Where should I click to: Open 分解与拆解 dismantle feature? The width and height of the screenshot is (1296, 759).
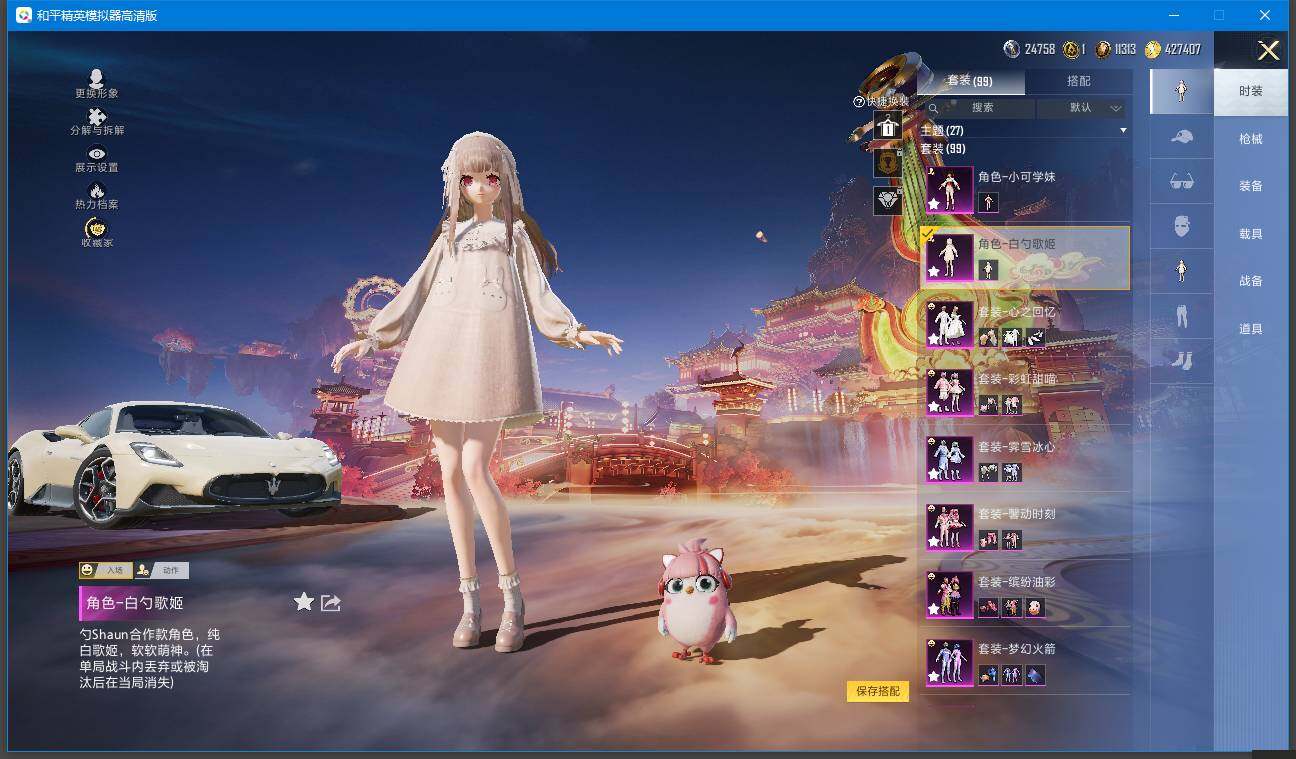tap(97, 122)
